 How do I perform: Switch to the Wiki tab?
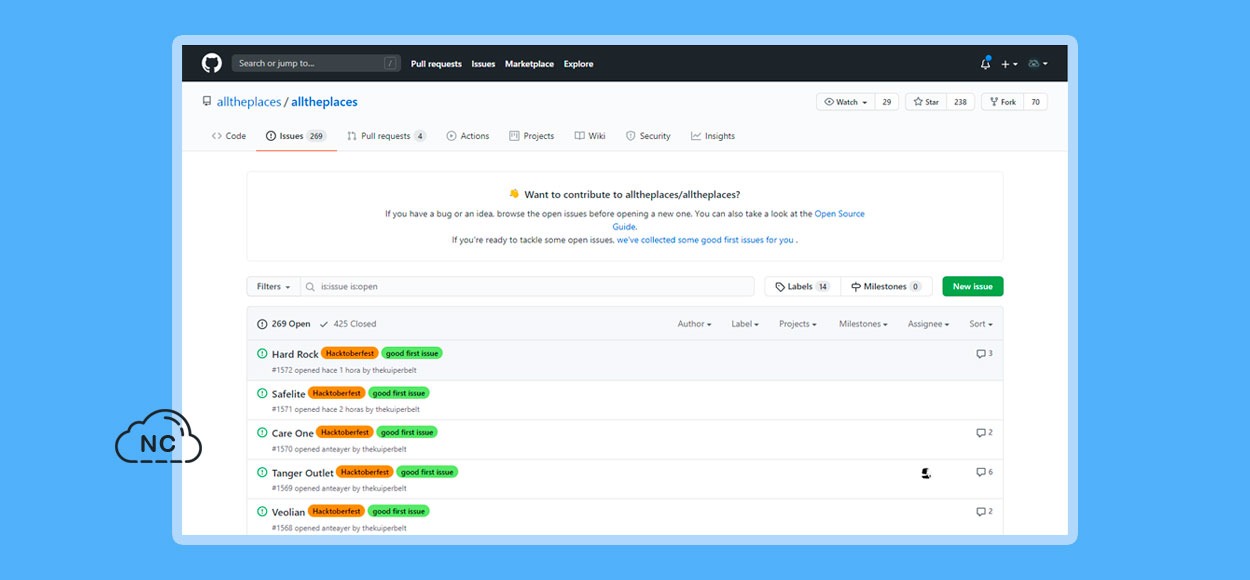pos(590,136)
